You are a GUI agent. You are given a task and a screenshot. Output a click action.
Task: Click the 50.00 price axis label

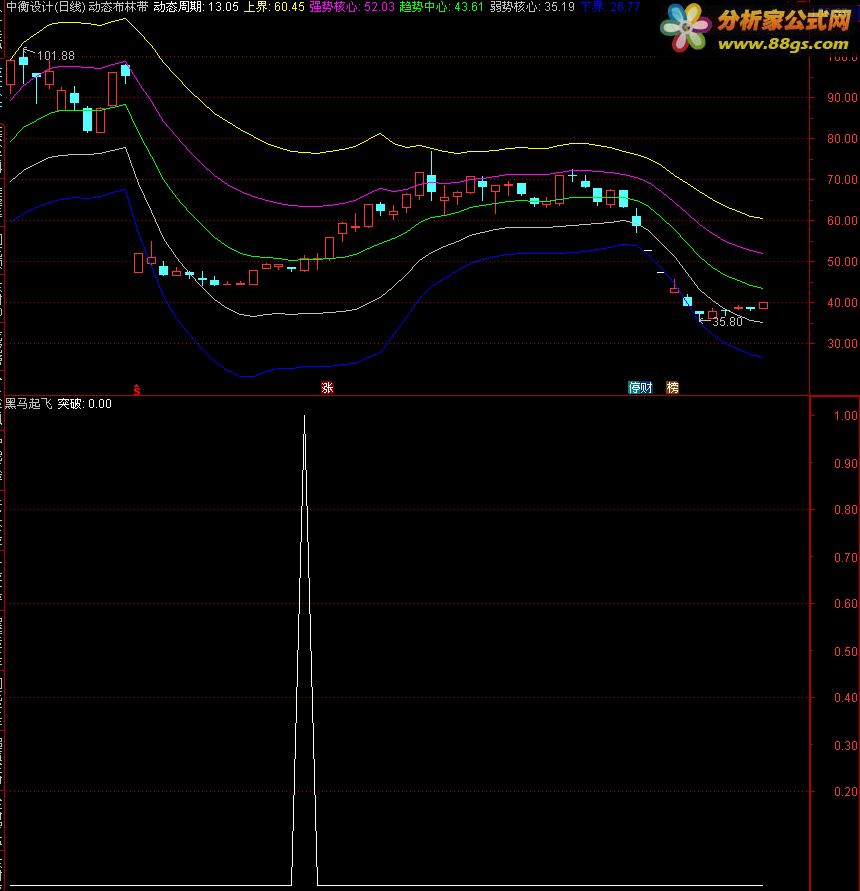[x=842, y=261]
